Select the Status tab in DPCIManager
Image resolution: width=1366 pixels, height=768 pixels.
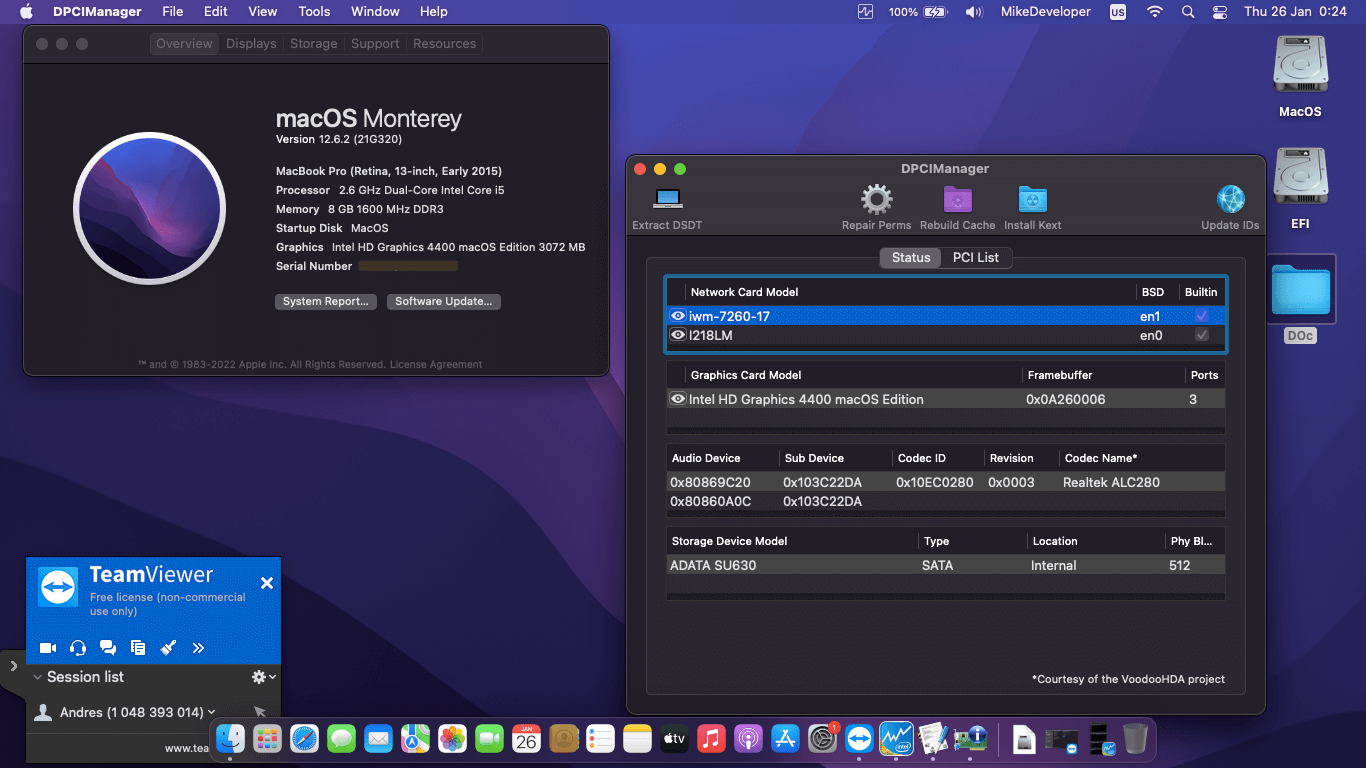click(911, 258)
